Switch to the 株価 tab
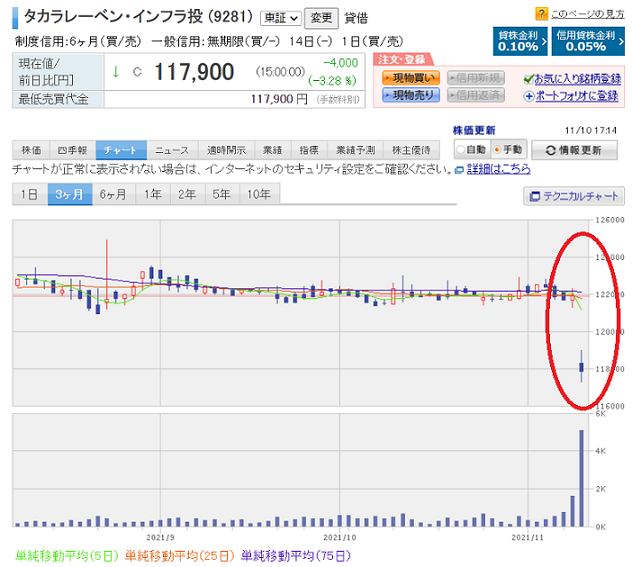The height and width of the screenshot is (567, 632). [x=31, y=150]
